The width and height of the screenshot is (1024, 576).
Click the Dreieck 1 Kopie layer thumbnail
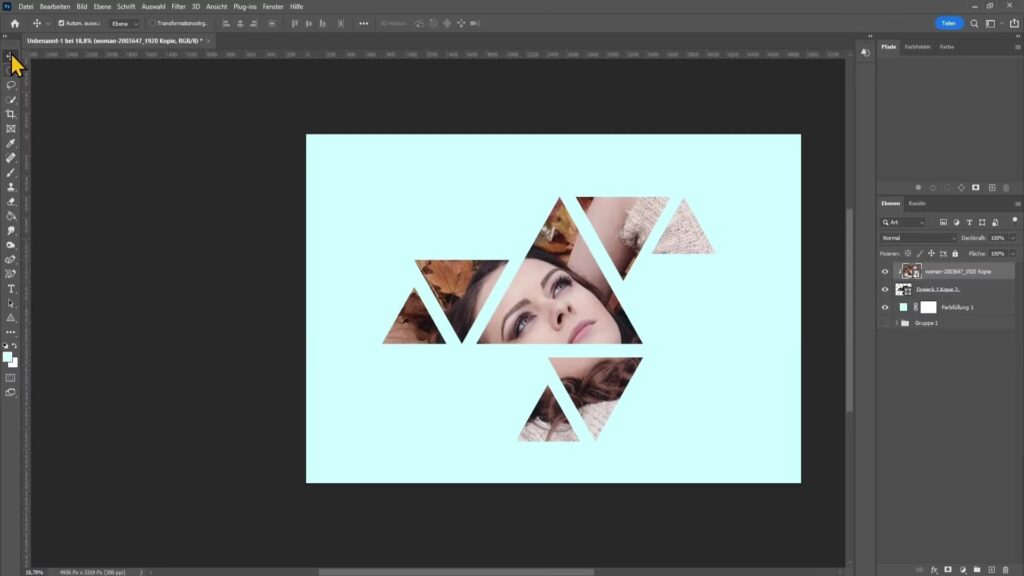point(904,289)
